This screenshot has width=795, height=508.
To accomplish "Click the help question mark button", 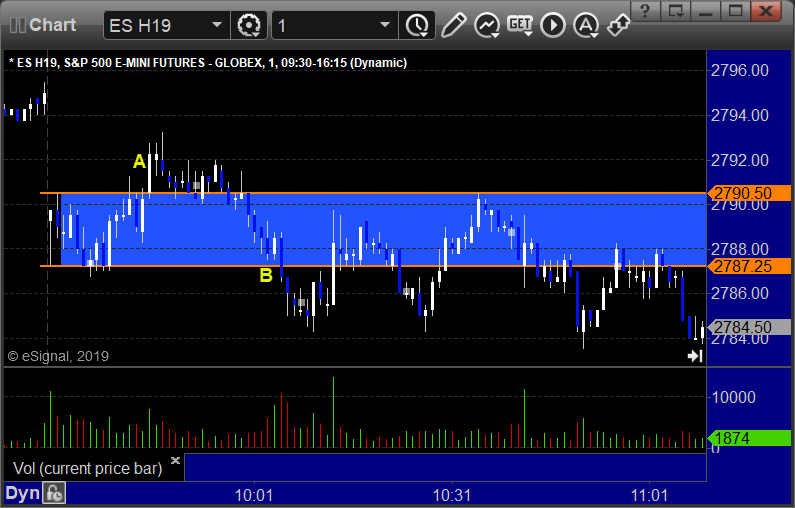I will point(645,11).
